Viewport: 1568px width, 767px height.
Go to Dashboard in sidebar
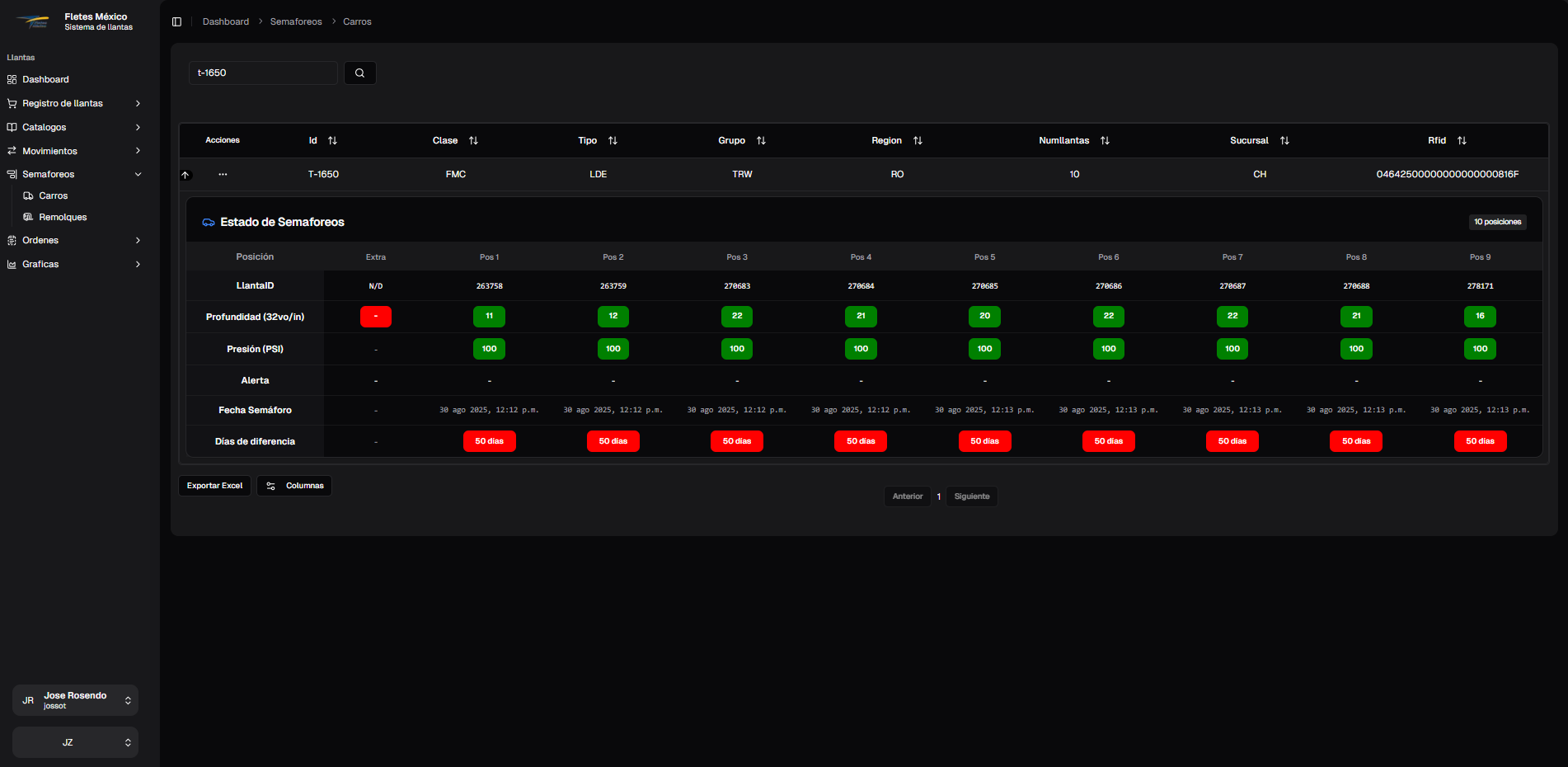pos(45,79)
